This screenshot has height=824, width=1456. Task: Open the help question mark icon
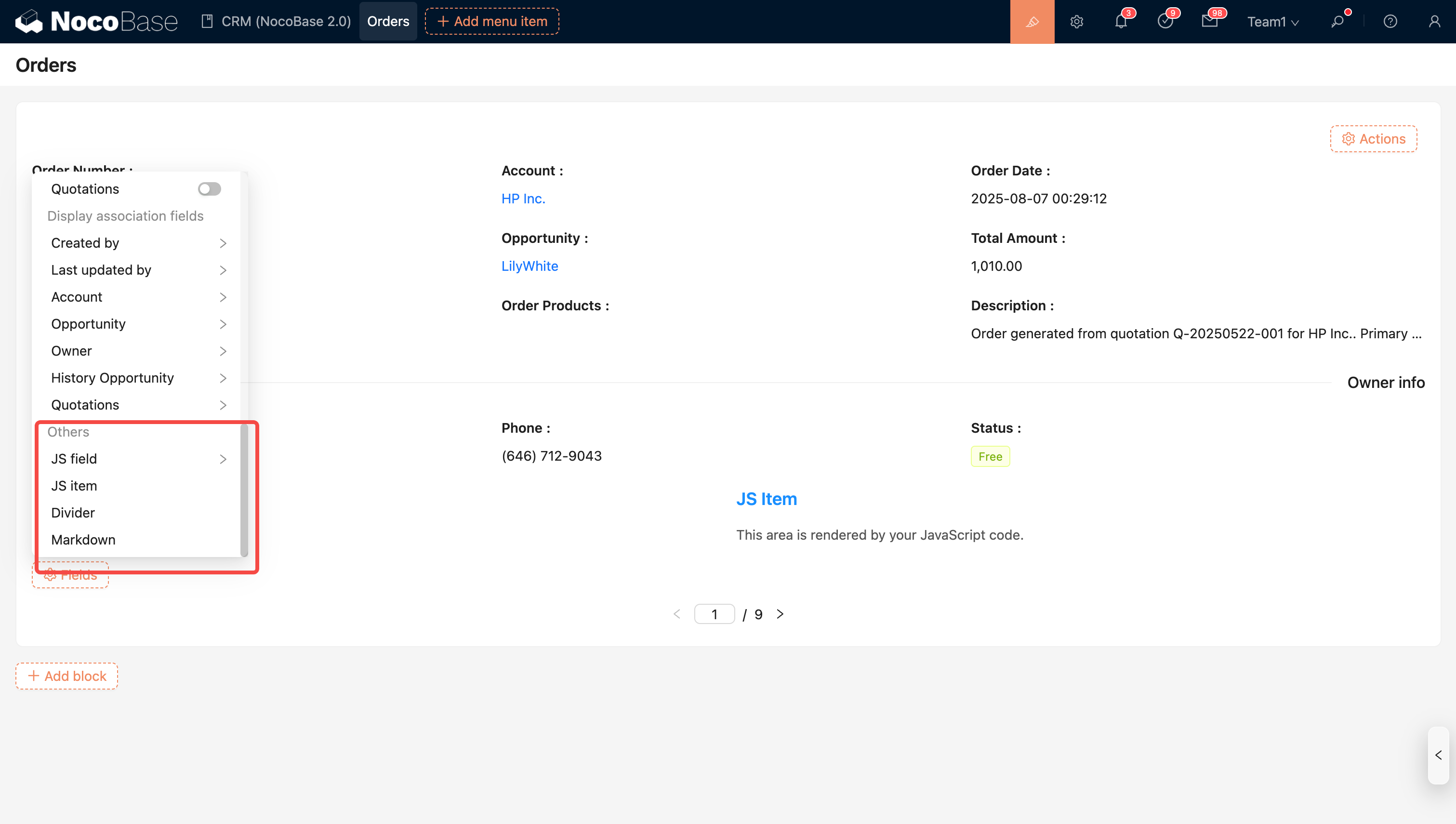point(1390,22)
